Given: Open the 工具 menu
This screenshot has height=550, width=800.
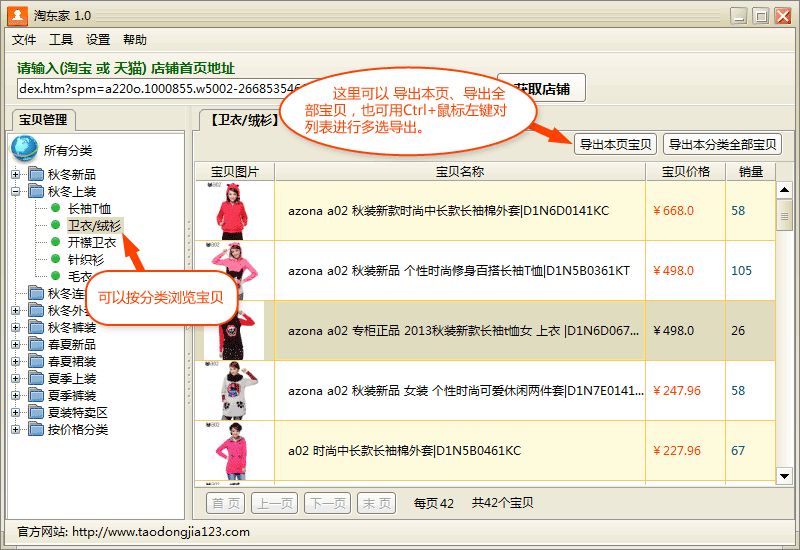Looking at the screenshot, I should pos(61,40).
